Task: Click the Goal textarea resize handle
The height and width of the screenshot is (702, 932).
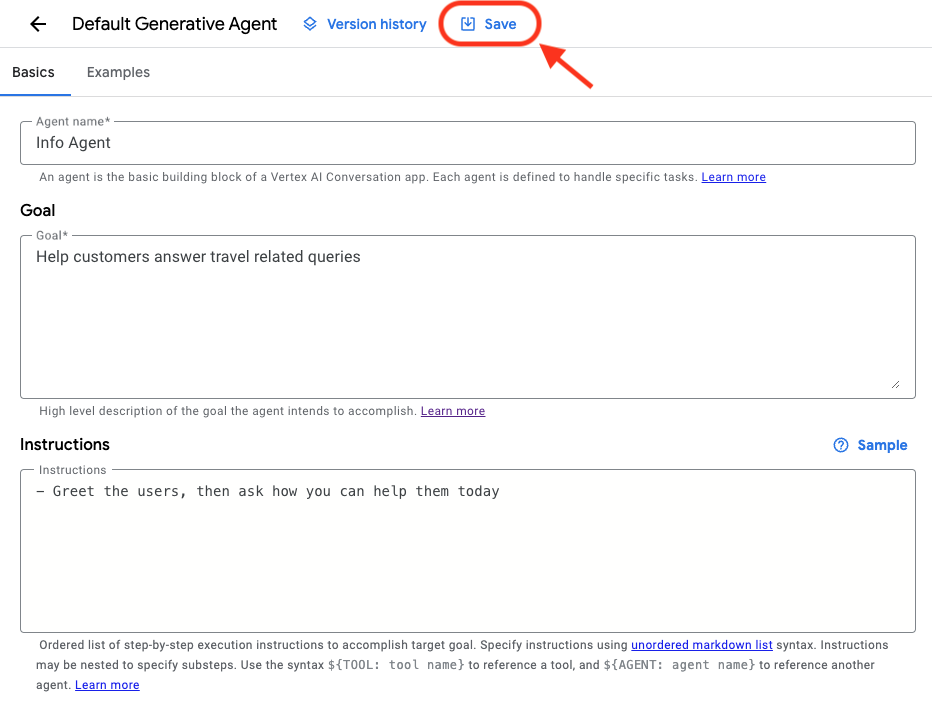Action: pyautogui.click(x=897, y=385)
